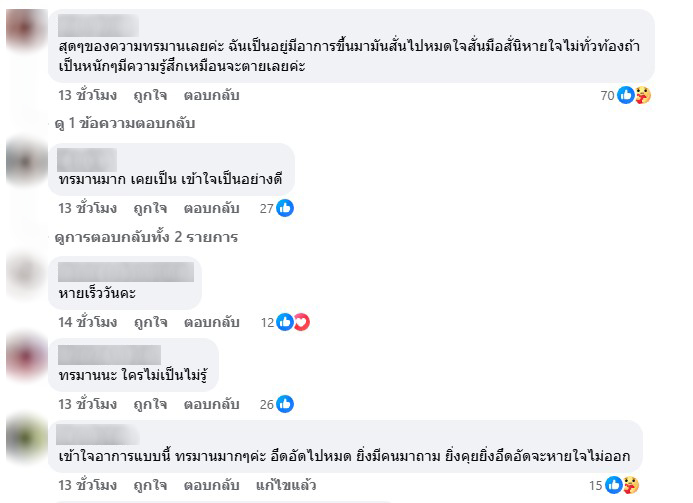
Task: Reply to the first comment with ตอบกลับ
Action: (212, 95)
